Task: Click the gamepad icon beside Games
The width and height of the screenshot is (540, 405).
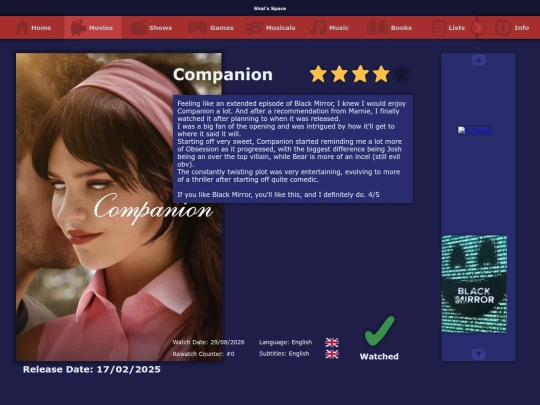Action: pyautogui.click(x=197, y=28)
